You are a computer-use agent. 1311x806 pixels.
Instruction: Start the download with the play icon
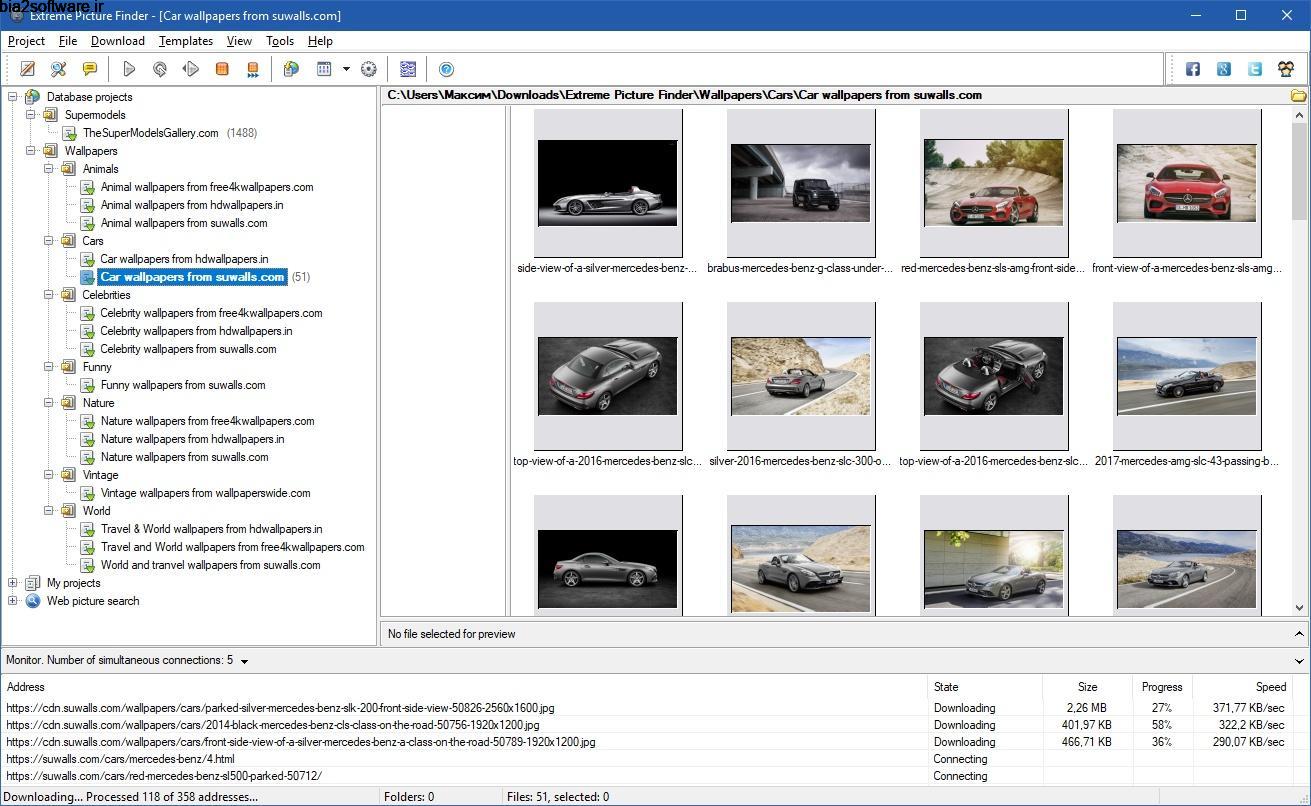tap(128, 68)
